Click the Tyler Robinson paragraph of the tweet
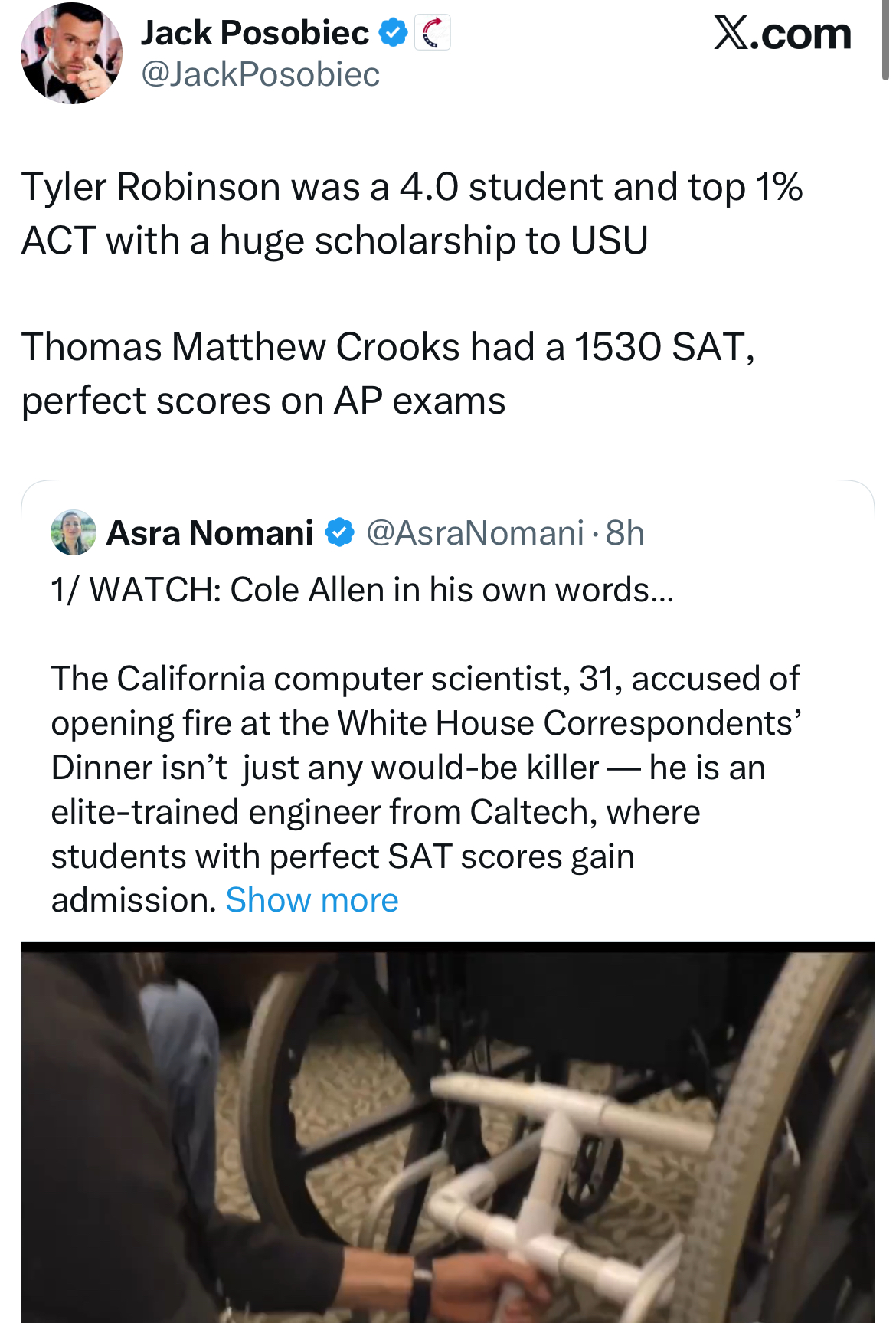Image resolution: width=896 pixels, height=1323 pixels. (x=411, y=214)
